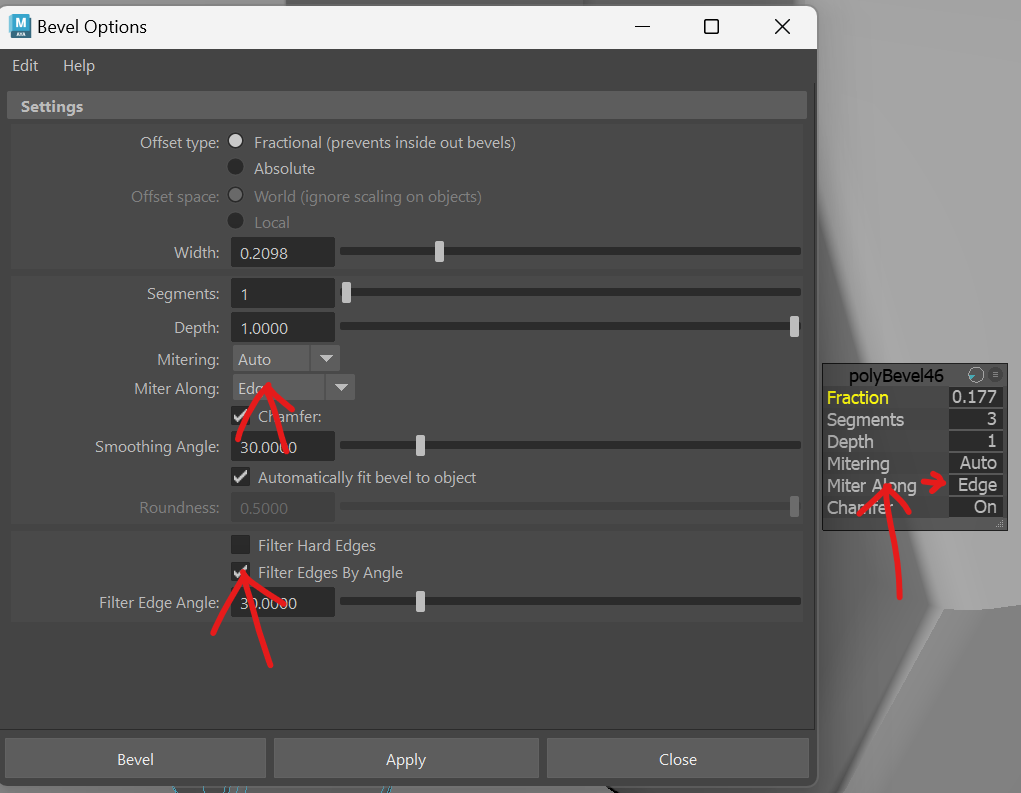
Task: Click the Depth input field
Action: pyautogui.click(x=282, y=327)
